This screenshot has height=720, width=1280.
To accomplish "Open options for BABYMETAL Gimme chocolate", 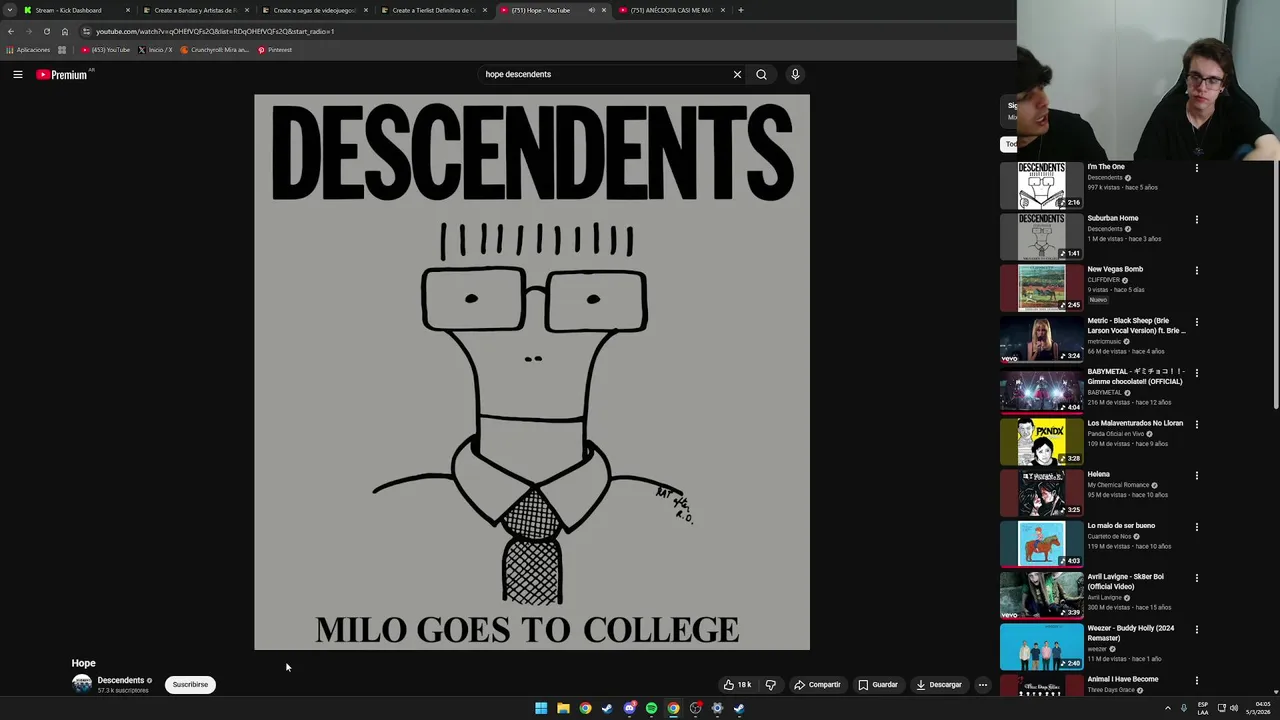I will 1196,373.
